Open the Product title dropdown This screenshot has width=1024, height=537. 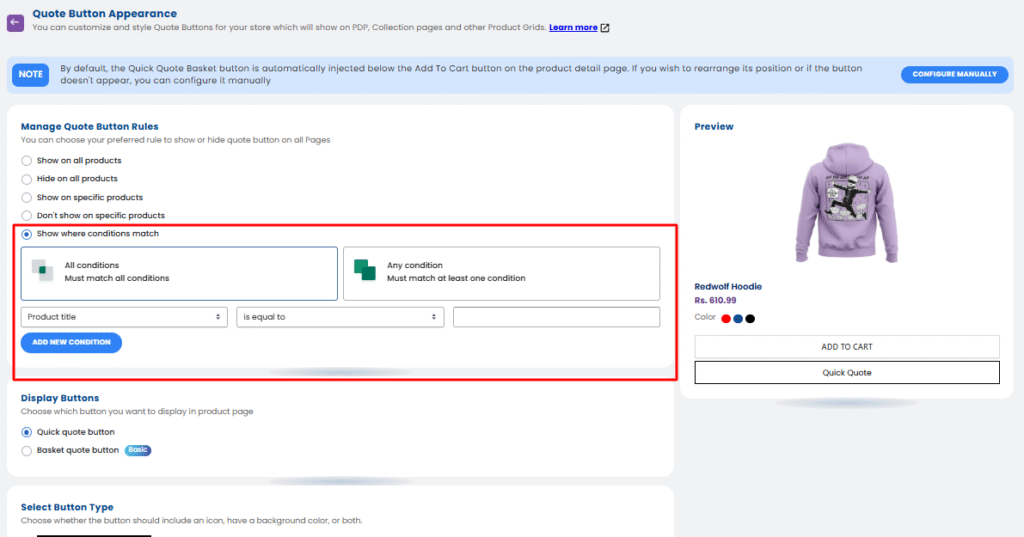tap(124, 317)
